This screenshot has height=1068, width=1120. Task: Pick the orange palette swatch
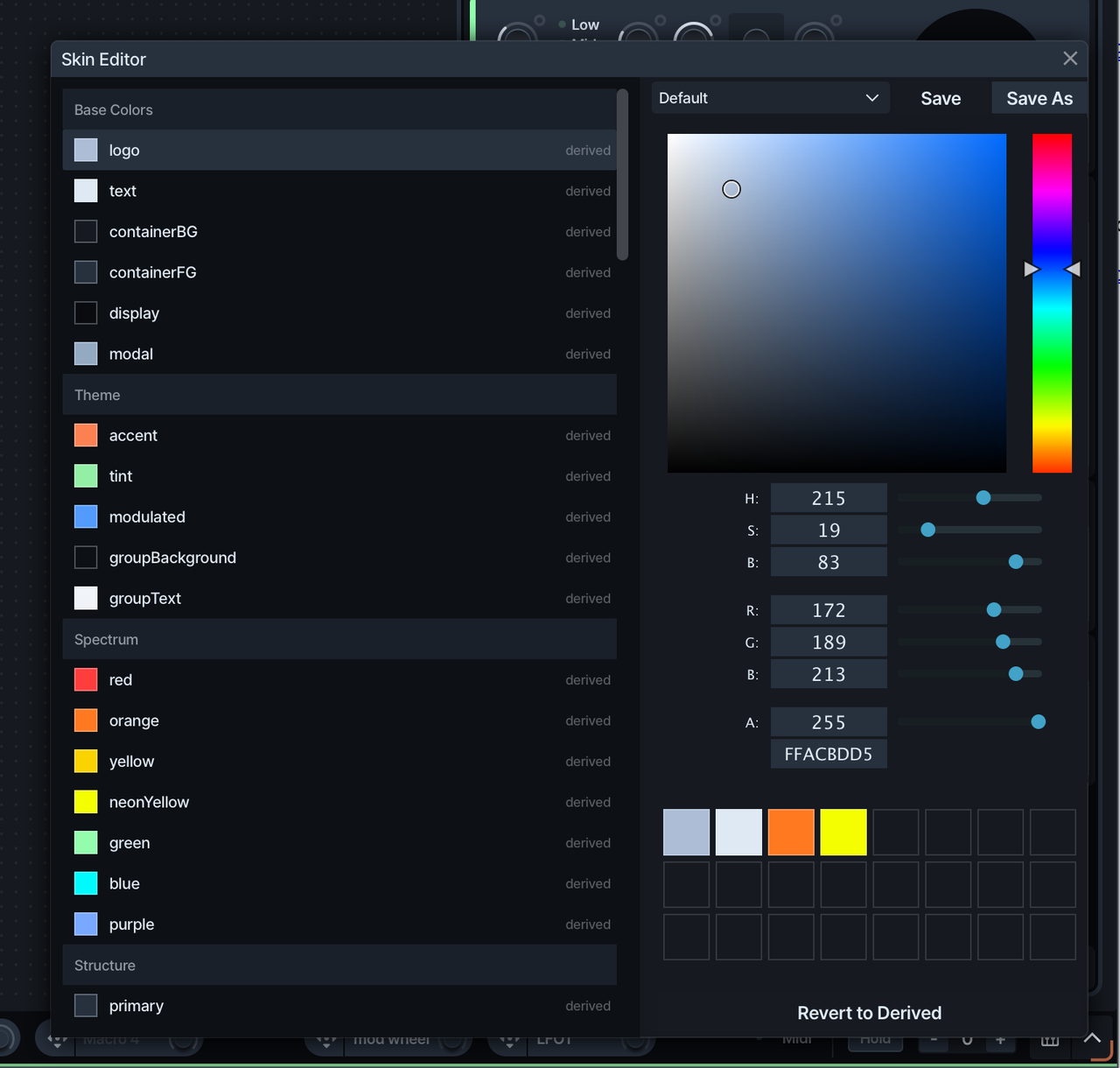click(x=791, y=832)
